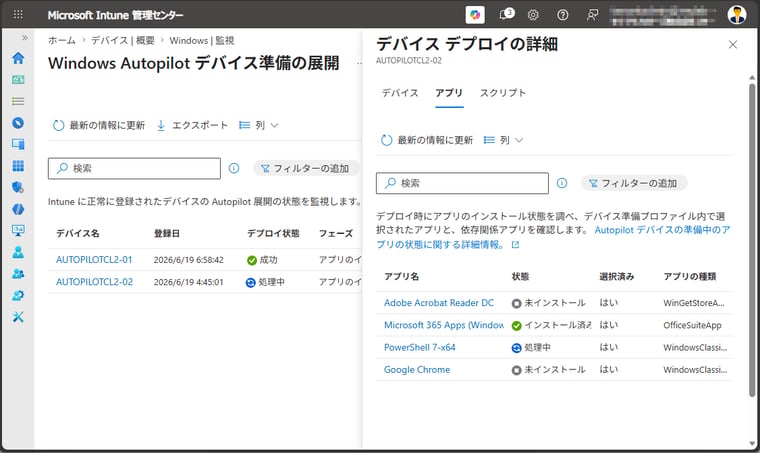Switch to スクリプト tab
The height and width of the screenshot is (453, 760).
[x=503, y=93]
